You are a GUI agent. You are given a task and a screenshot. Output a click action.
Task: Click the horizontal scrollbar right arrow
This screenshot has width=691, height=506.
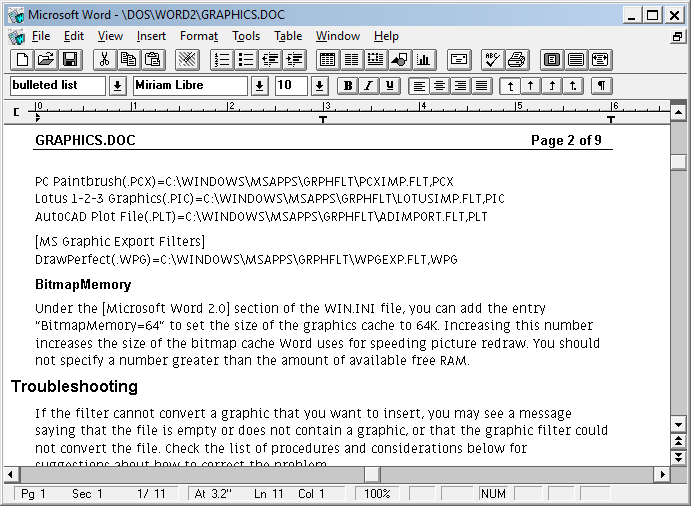pyautogui.click(x=662, y=474)
